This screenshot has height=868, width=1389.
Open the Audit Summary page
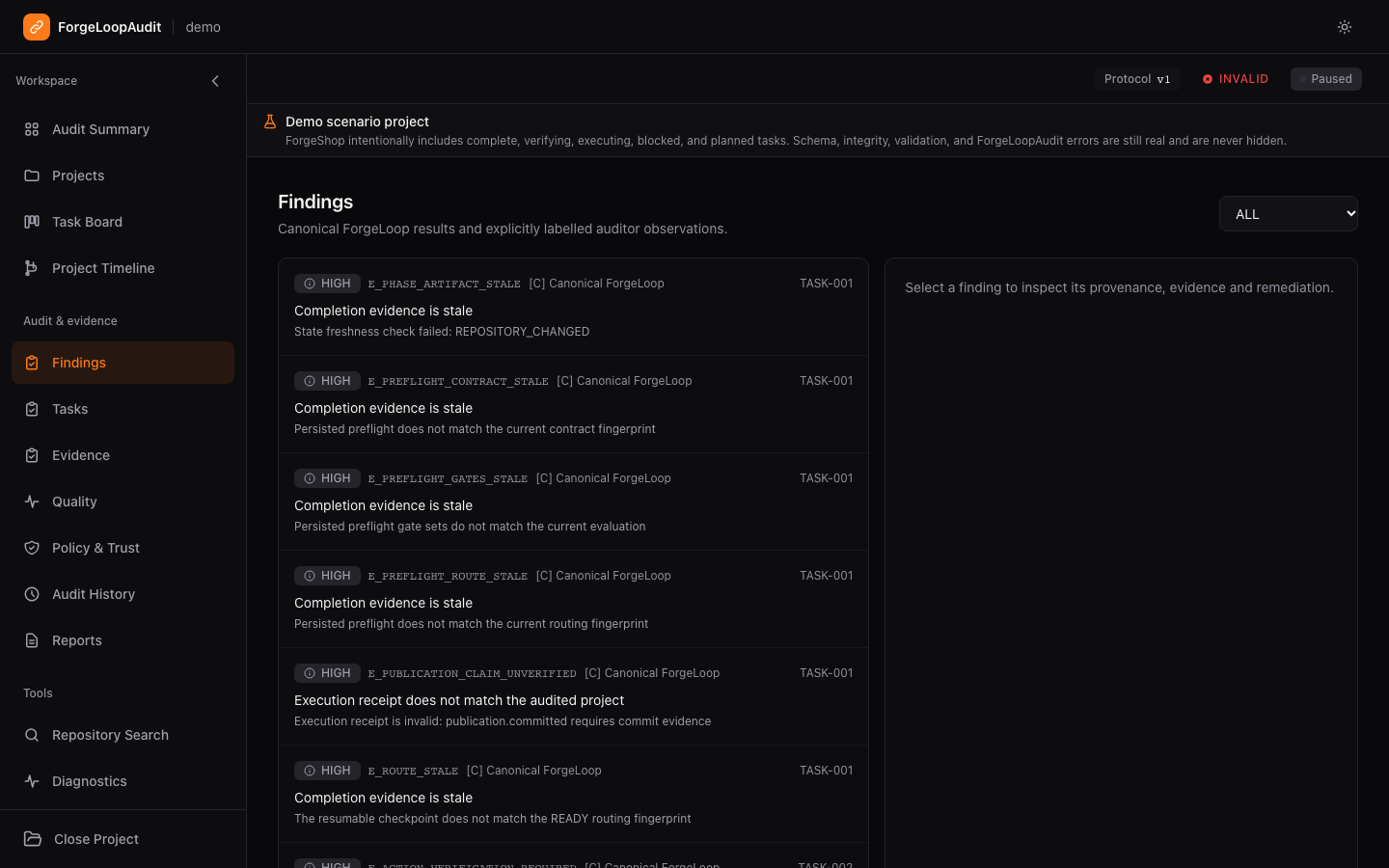point(123,129)
